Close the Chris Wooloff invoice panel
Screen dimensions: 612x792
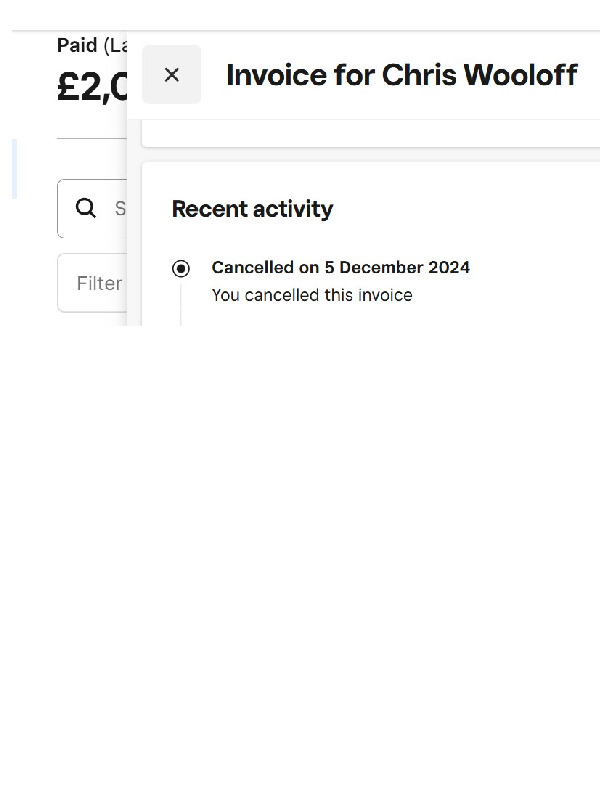(171, 75)
